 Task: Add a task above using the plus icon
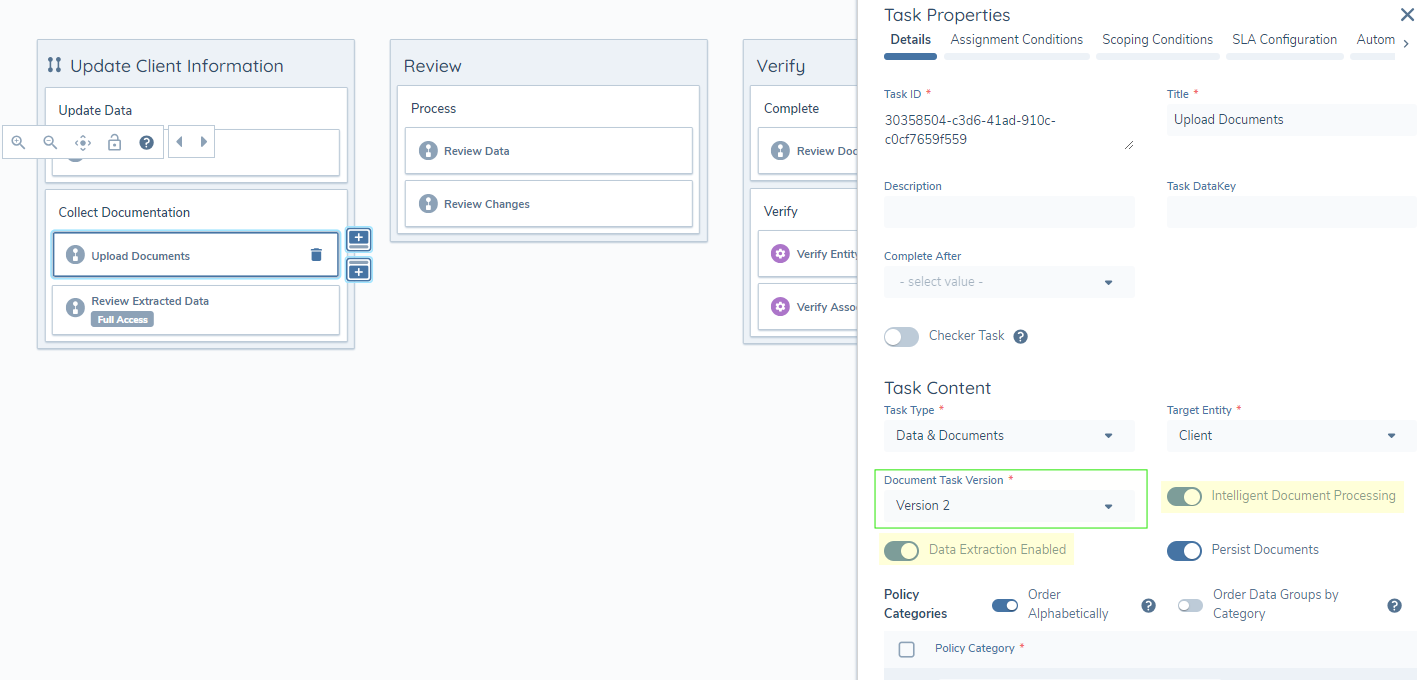point(359,238)
